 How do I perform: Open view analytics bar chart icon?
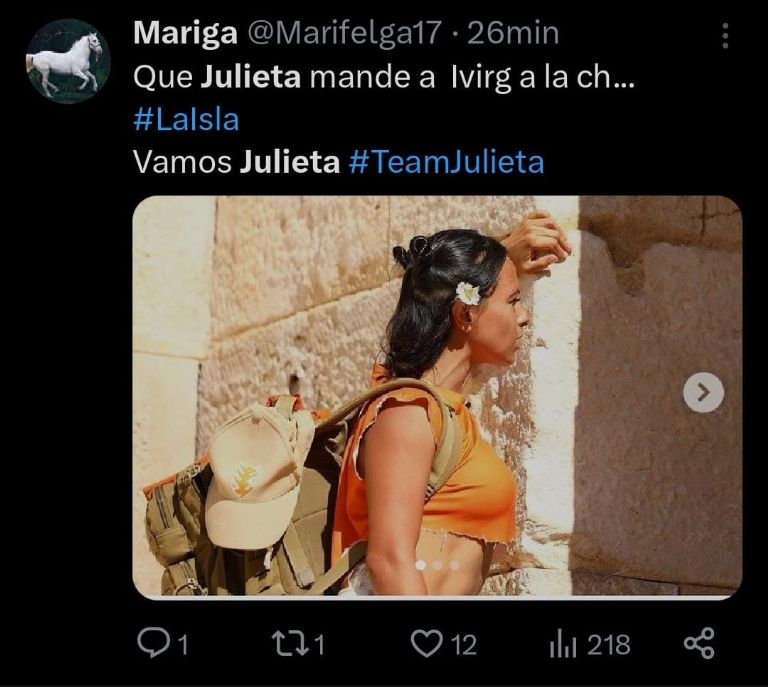pyautogui.click(x=563, y=644)
